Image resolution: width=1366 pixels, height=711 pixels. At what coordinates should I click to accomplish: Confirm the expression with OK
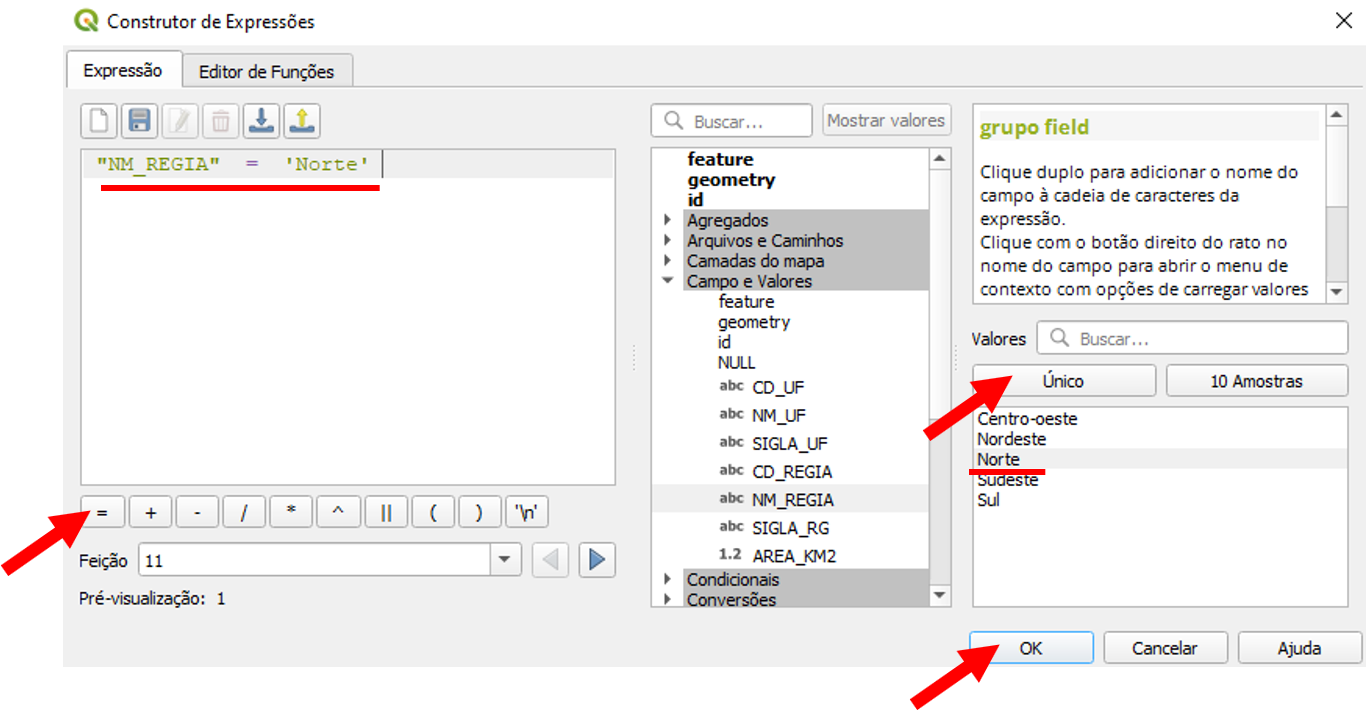[1031, 648]
